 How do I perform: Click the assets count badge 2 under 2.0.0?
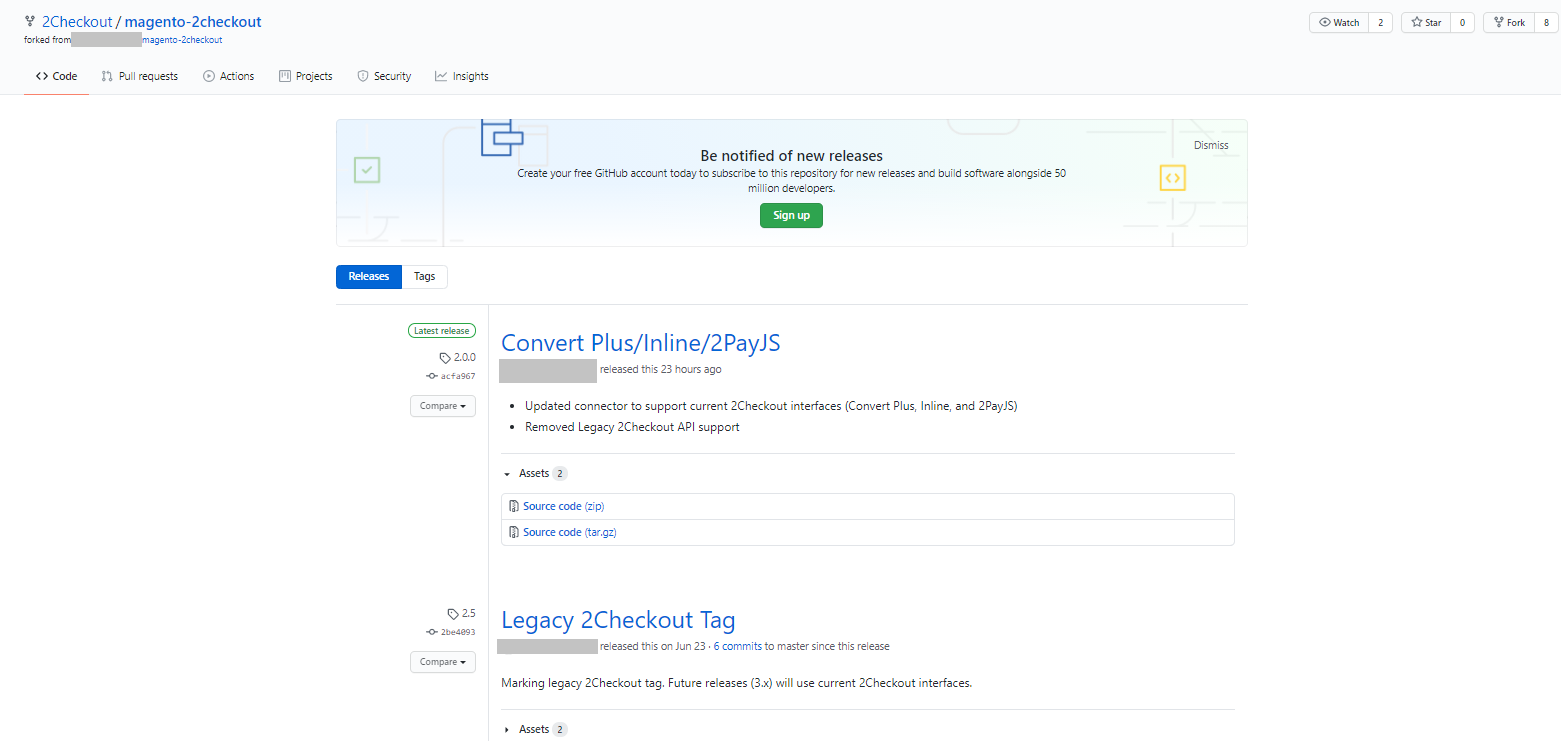560,473
